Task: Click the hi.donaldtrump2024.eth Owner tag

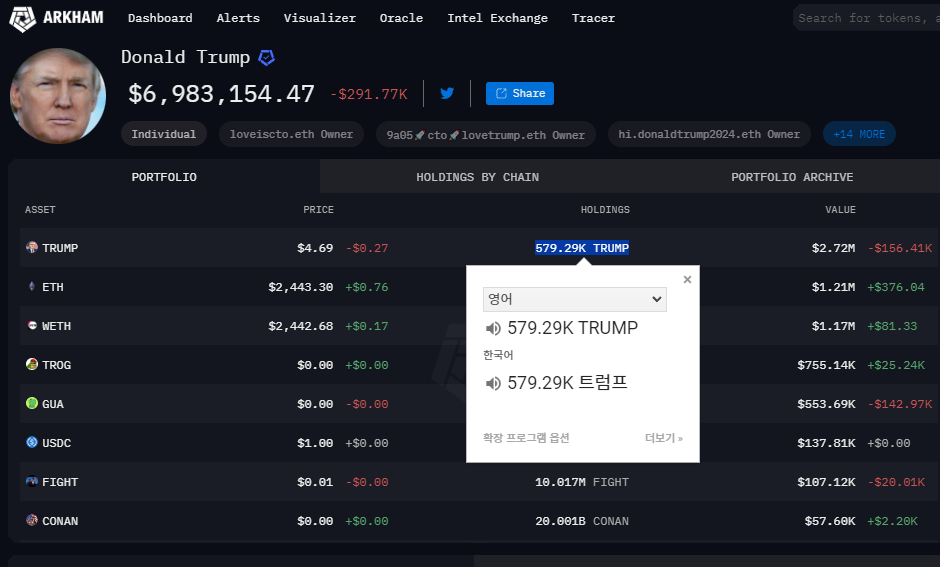Action: 709,134
